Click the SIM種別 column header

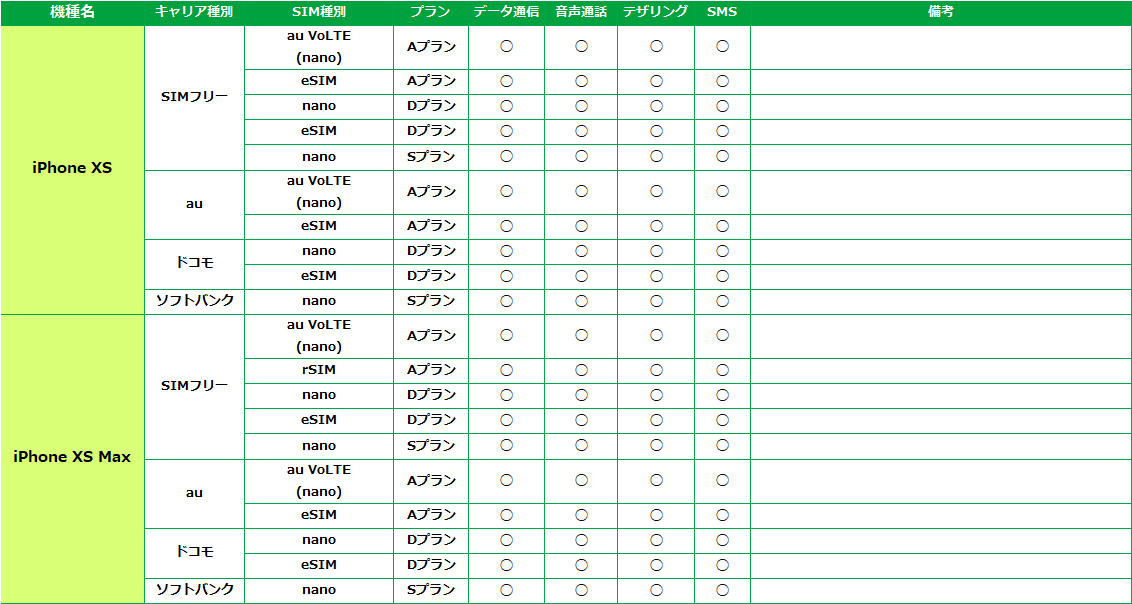(319, 12)
